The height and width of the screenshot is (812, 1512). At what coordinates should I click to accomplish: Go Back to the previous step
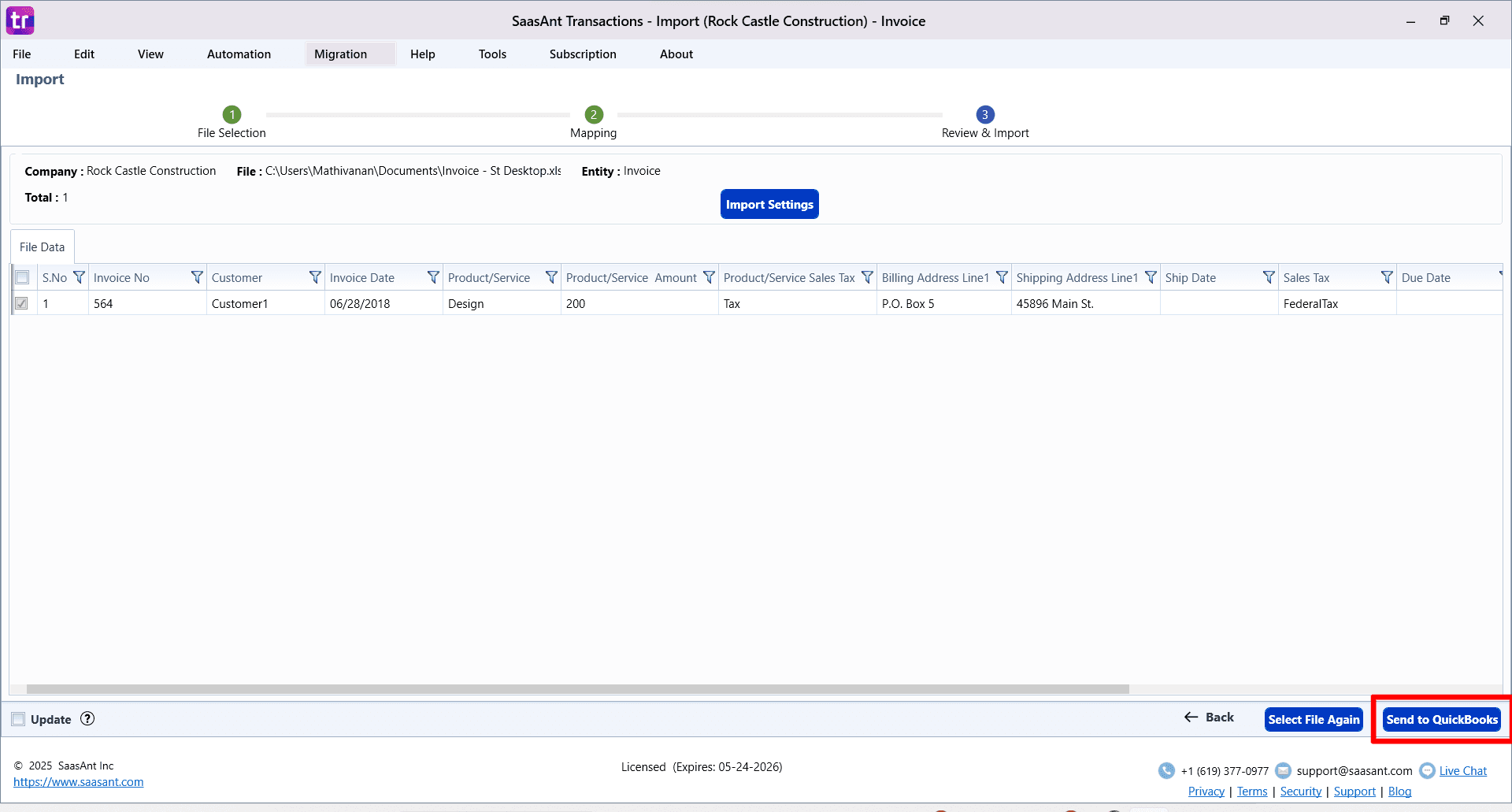click(x=1210, y=717)
